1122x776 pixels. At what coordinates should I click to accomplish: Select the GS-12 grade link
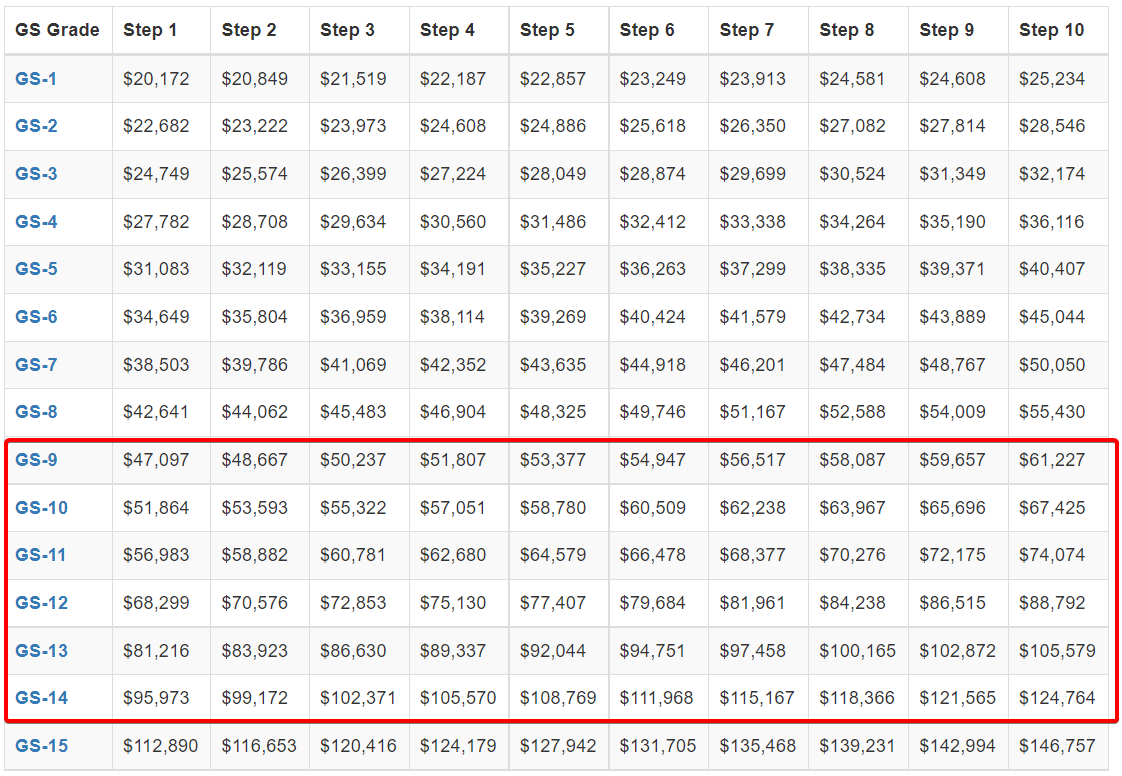41,603
